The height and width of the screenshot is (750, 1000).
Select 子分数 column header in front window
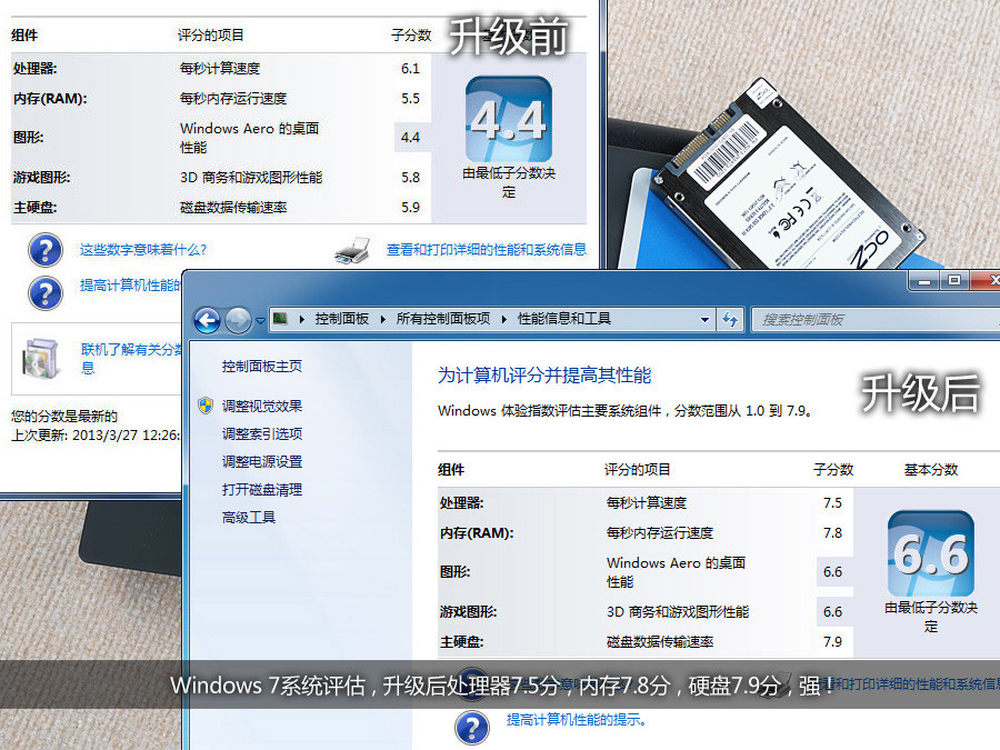click(833, 470)
